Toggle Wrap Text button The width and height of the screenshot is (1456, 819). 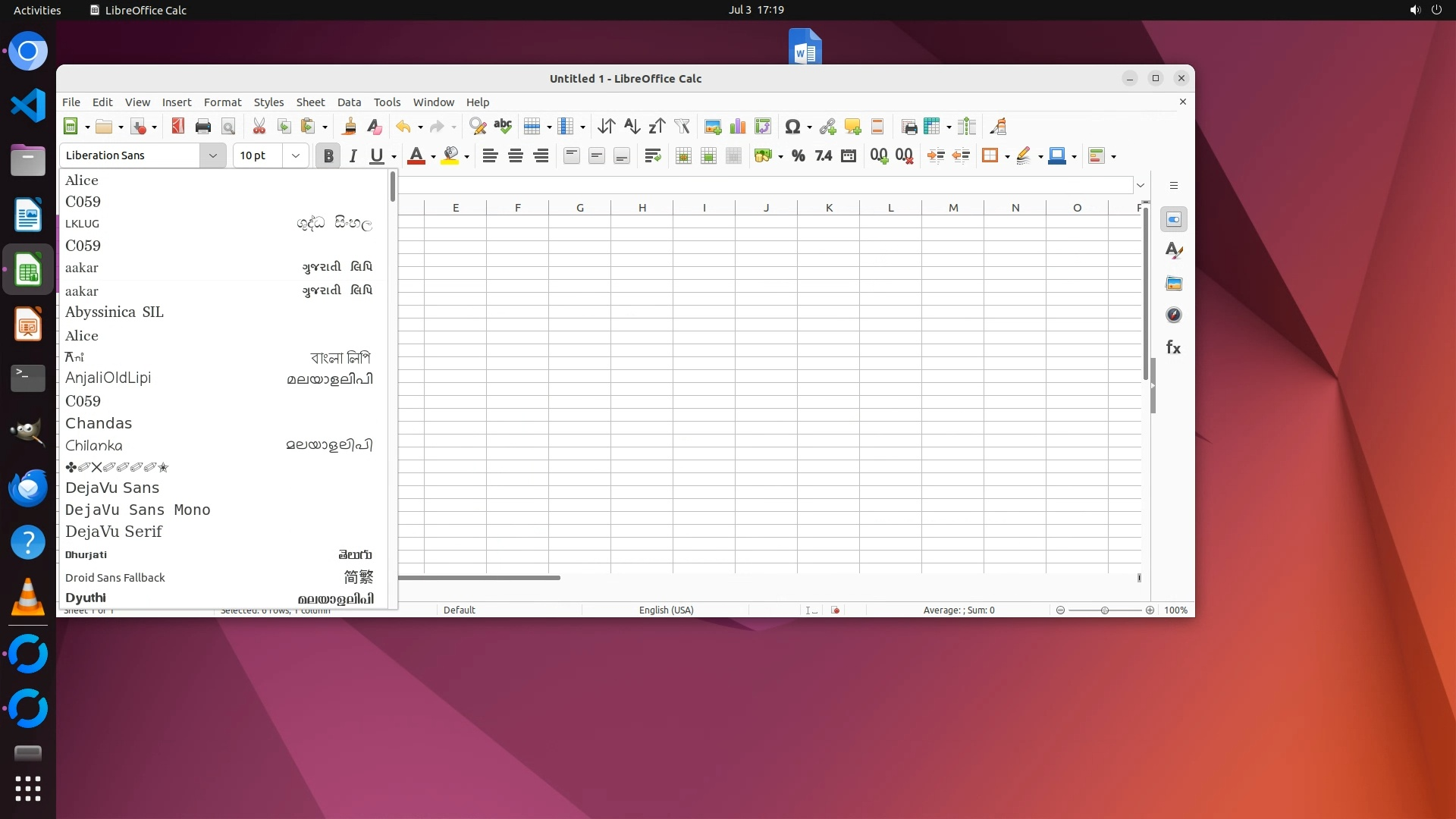pyautogui.click(x=652, y=156)
